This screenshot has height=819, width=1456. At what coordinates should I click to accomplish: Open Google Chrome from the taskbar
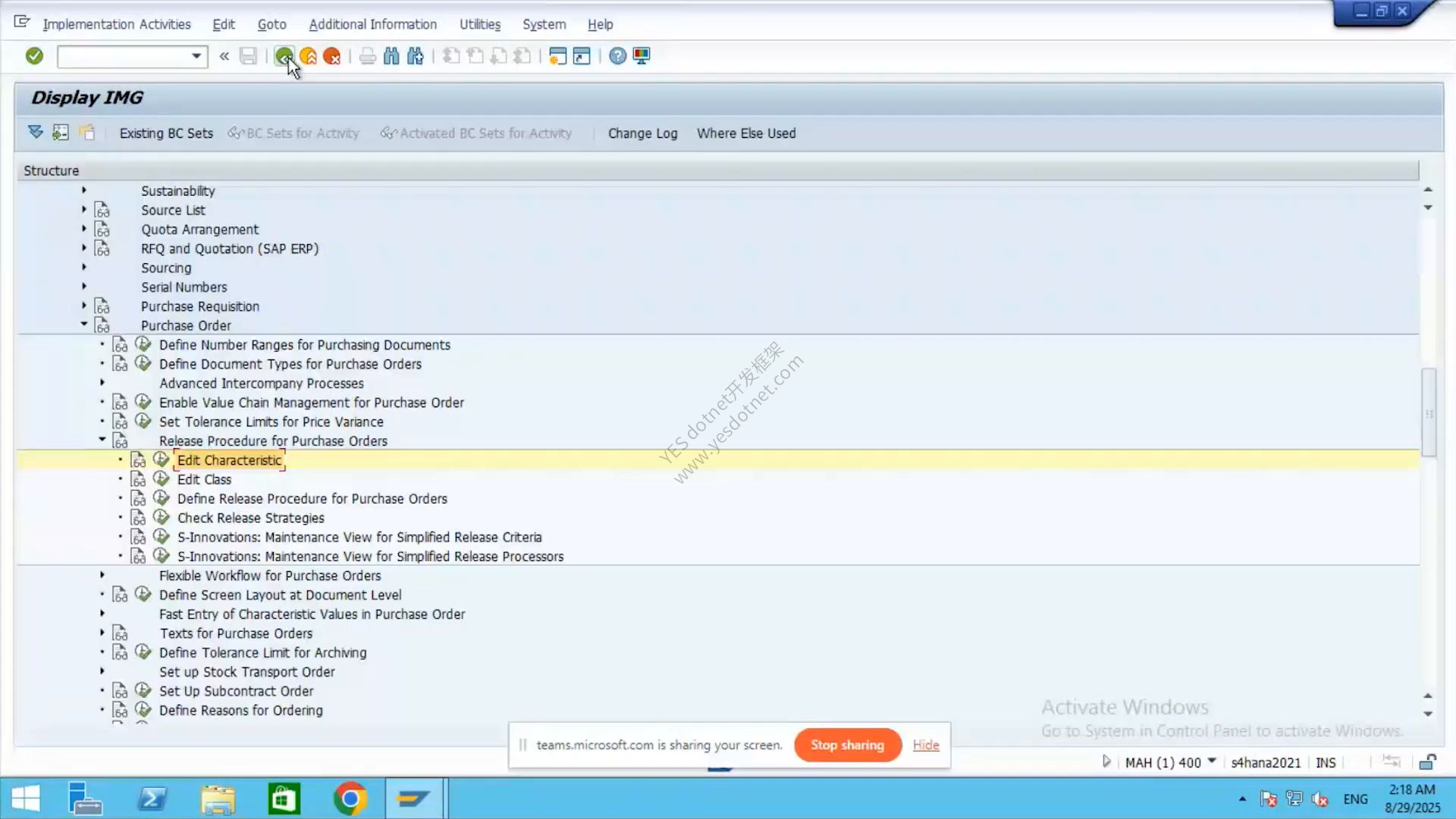click(x=350, y=799)
